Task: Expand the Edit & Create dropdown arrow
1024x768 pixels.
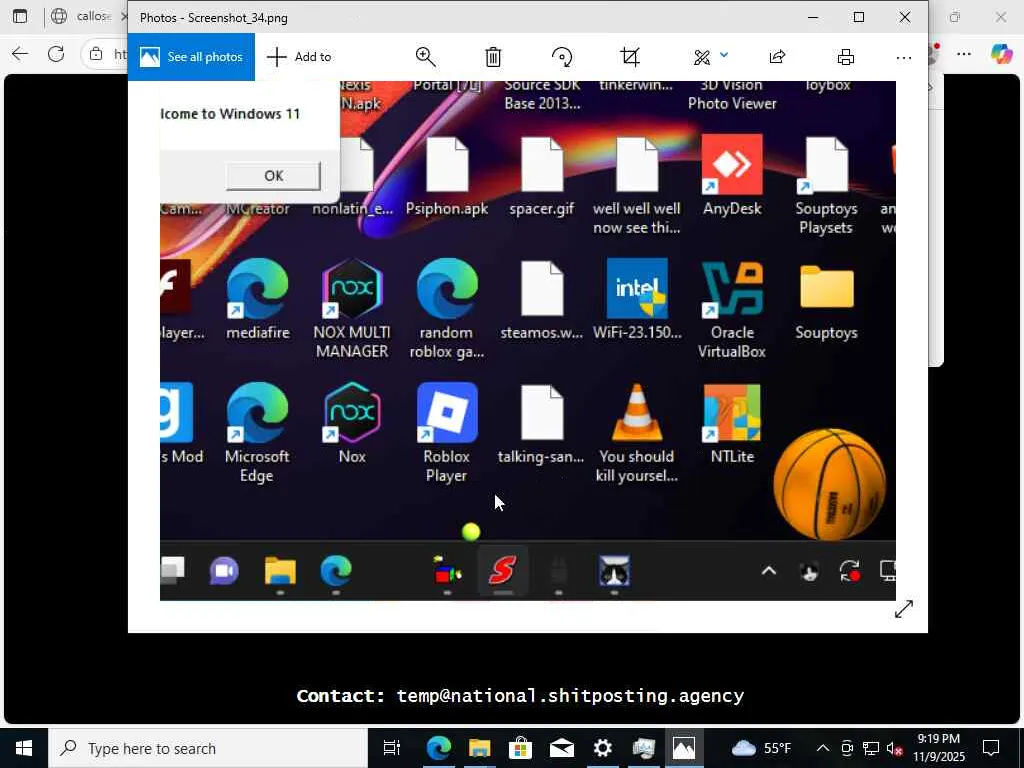Action: point(724,56)
